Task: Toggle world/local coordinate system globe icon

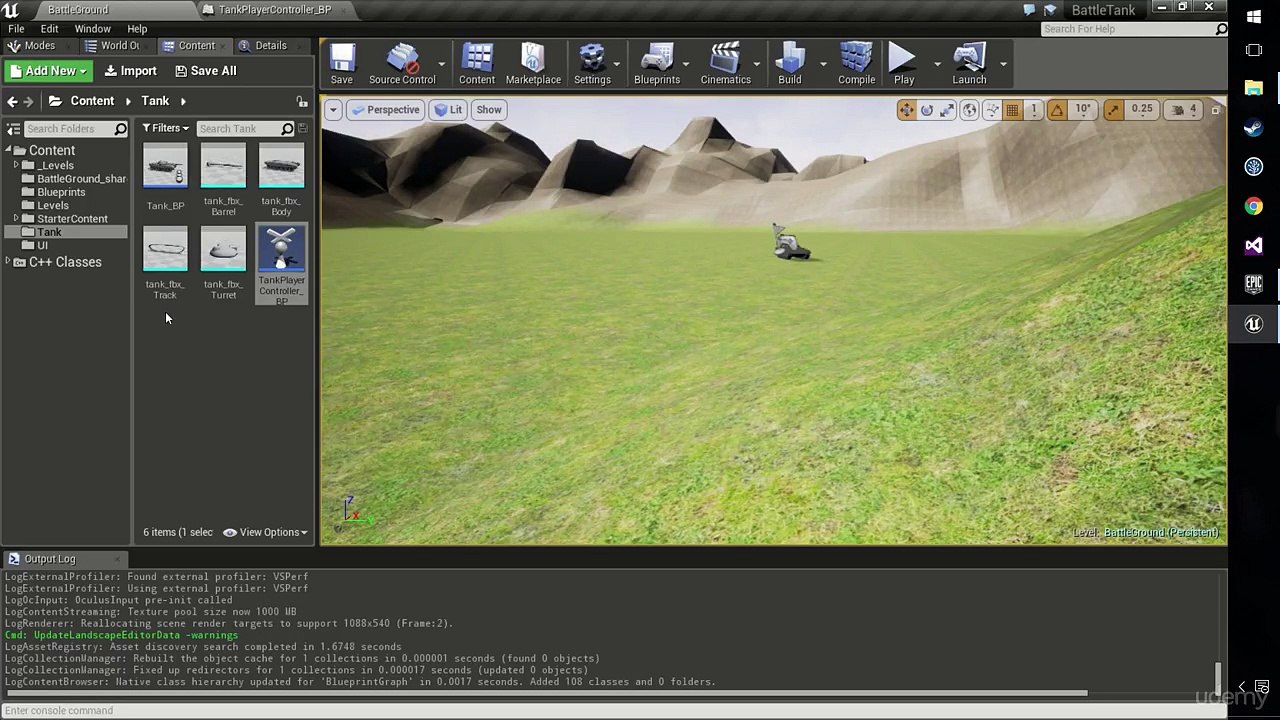Action: tap(969, 110)
